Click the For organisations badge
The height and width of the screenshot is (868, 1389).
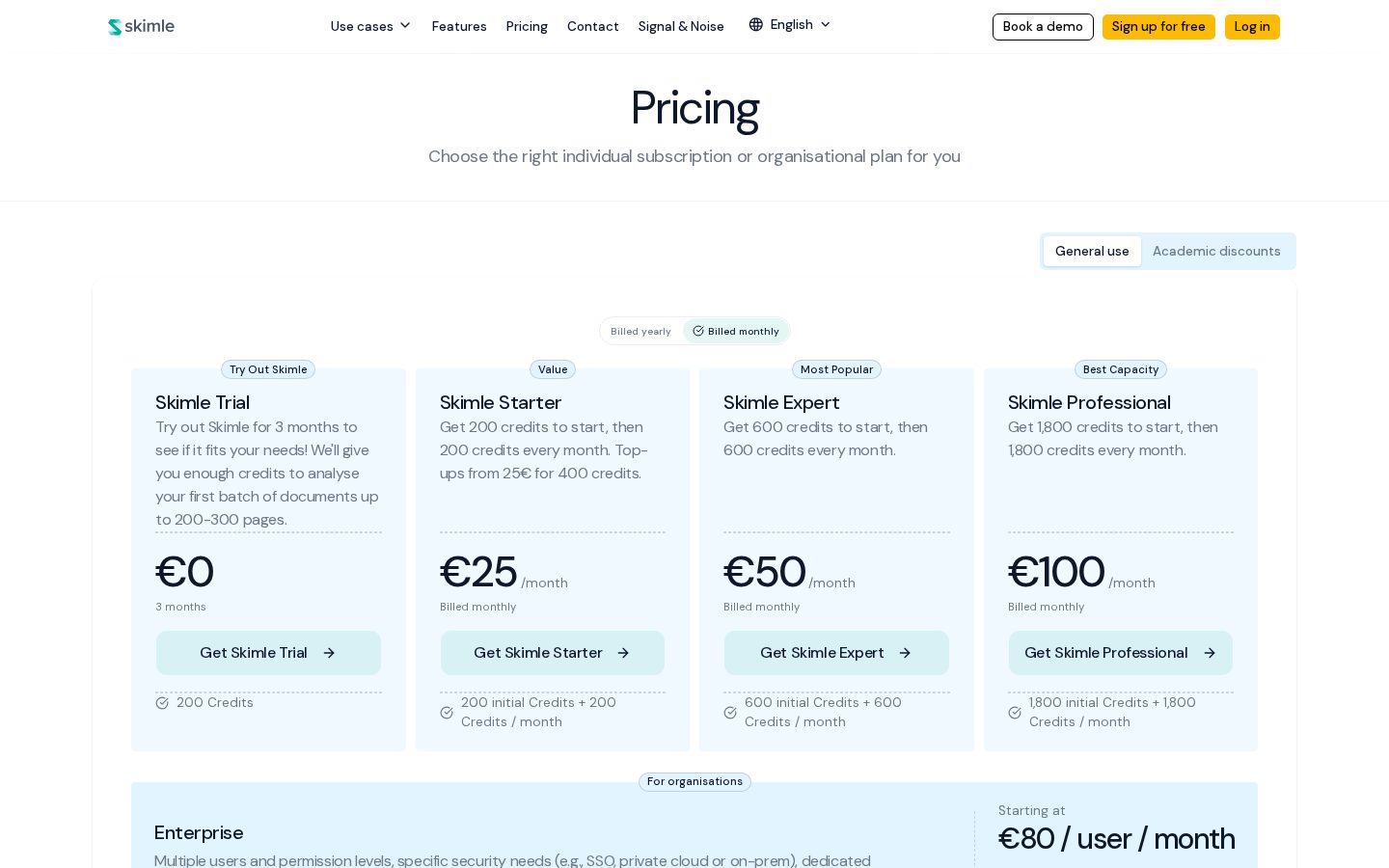click(694, 782)
